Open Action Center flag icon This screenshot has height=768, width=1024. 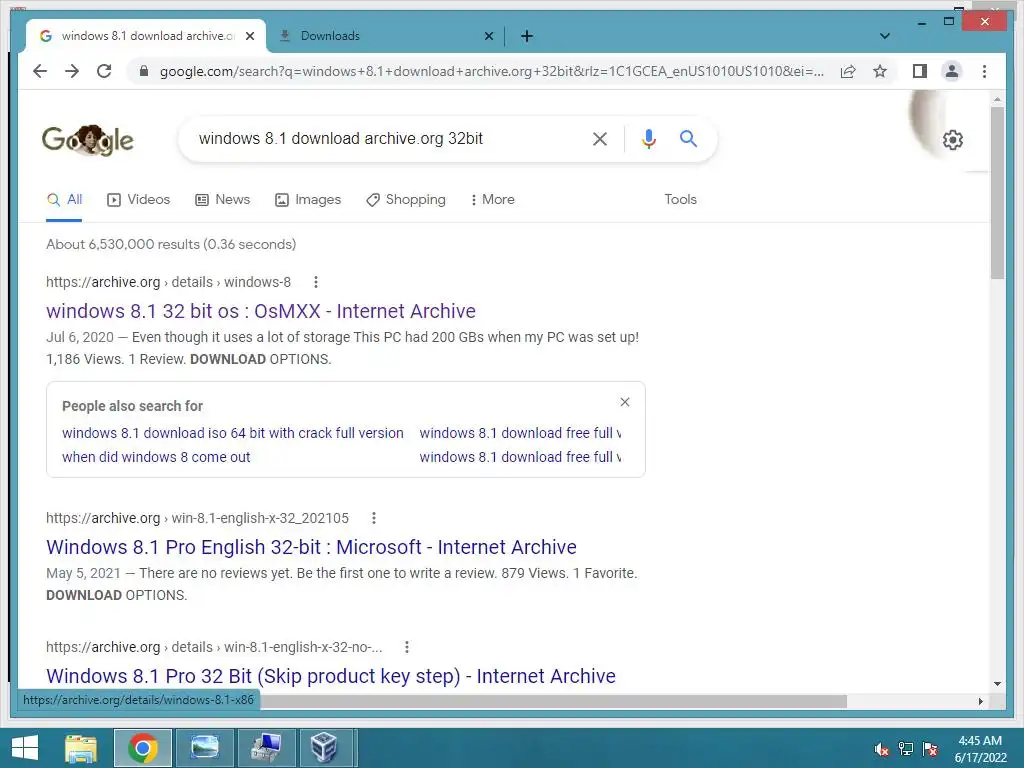930,749
